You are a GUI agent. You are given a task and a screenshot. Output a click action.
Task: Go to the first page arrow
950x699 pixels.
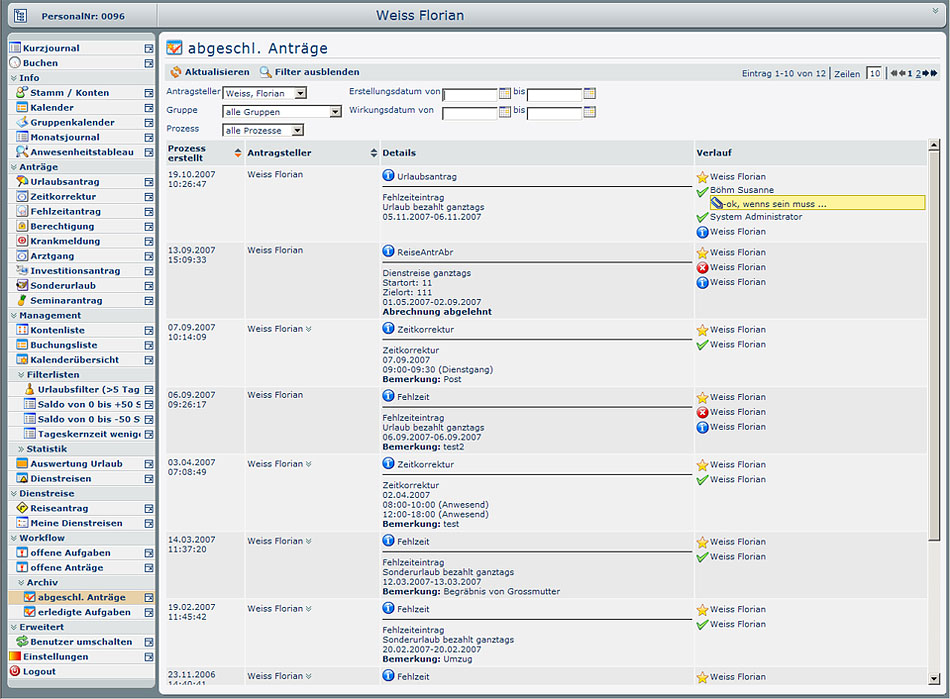point(894,73)
